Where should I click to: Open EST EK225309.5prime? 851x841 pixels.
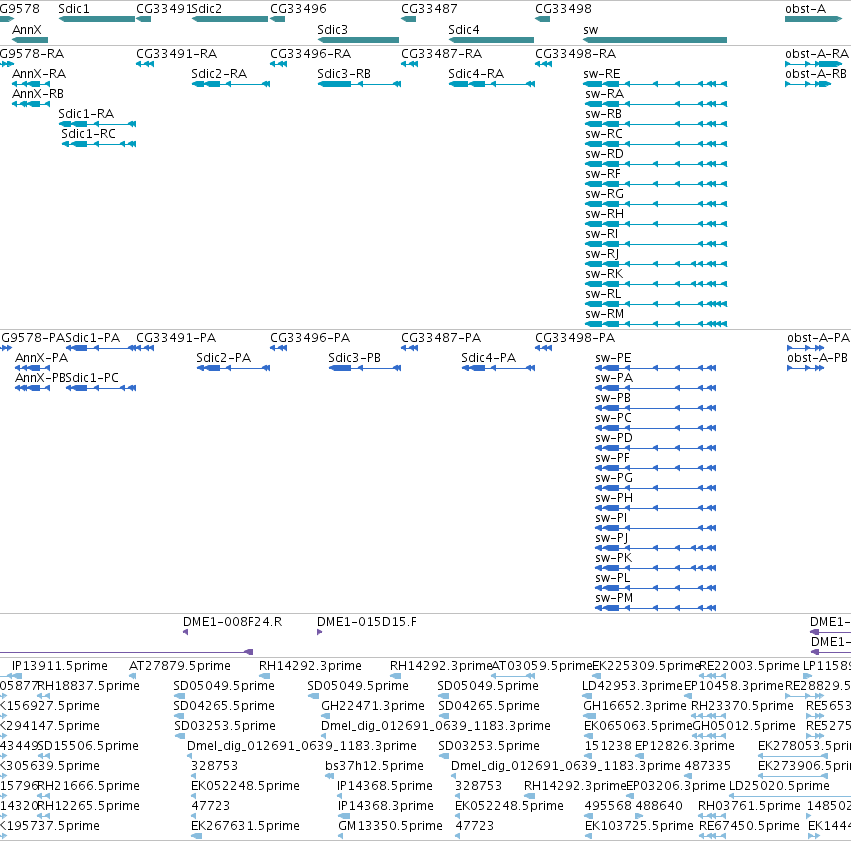pyautogui.click(x=646, y=666)
